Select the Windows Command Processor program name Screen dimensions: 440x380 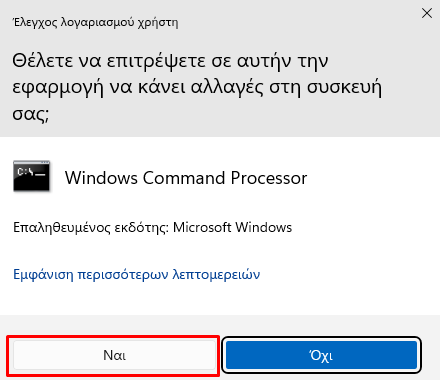186,178
